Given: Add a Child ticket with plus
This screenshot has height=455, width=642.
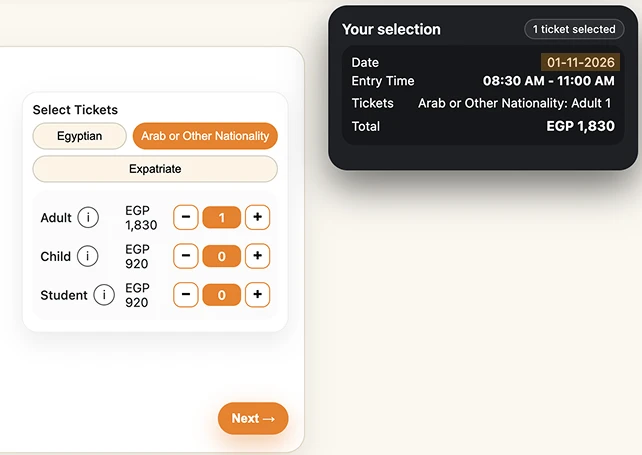Looking at the screenshot, I should click(258, 256).
